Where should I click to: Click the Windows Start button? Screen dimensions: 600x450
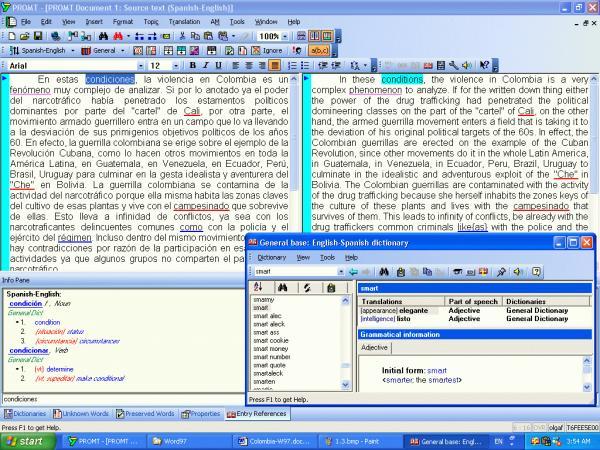pyautogui.click(x=28, y=441)
